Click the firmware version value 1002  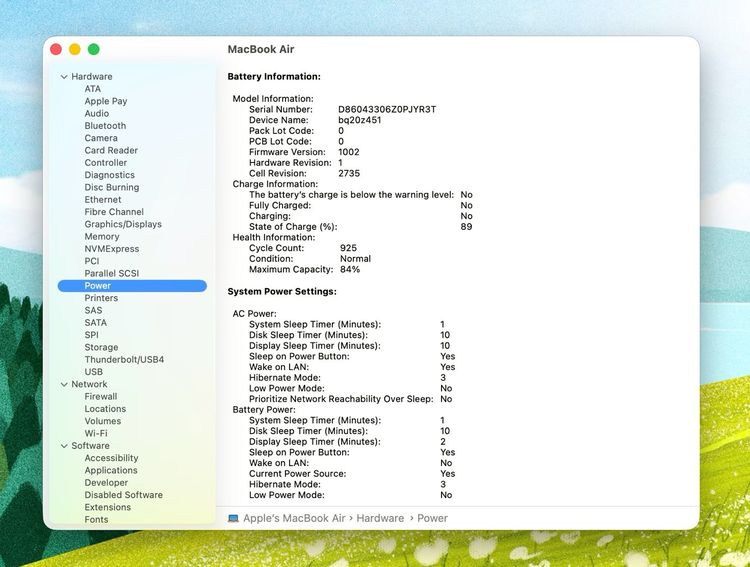click(349, 152)
